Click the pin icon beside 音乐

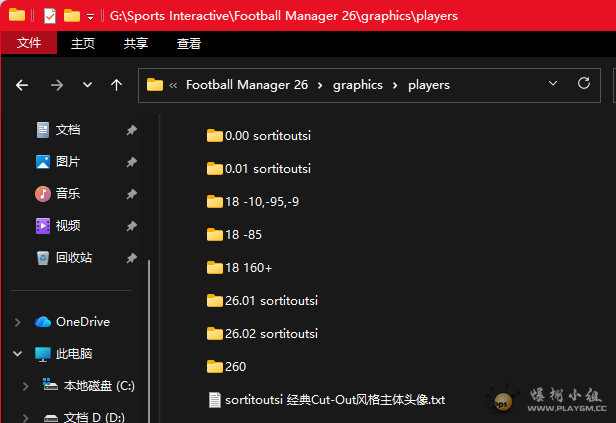132,194
